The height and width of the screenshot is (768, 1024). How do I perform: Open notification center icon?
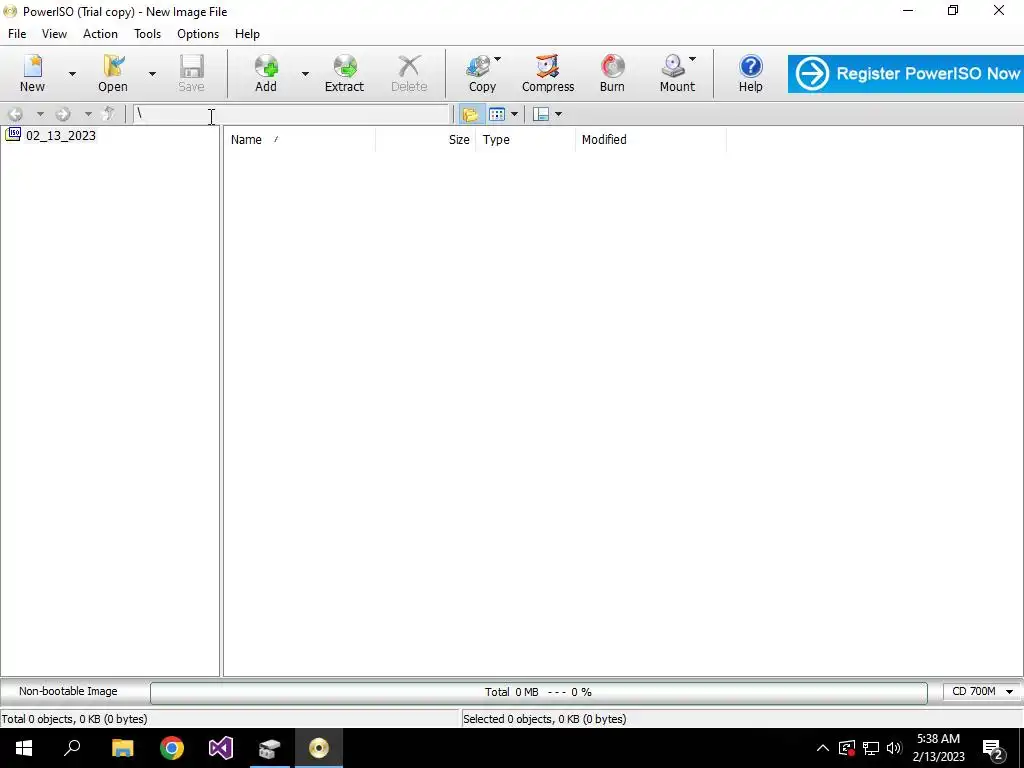tap(993, 748)
